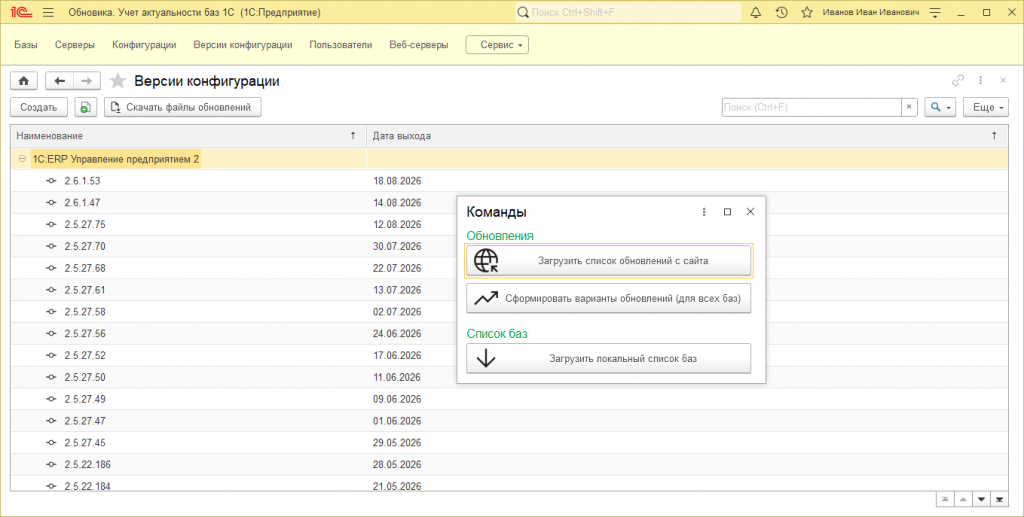Focus the list search field Ctrl+F
The width and height of the screenshot is (1024, 517).
(812, 107)
